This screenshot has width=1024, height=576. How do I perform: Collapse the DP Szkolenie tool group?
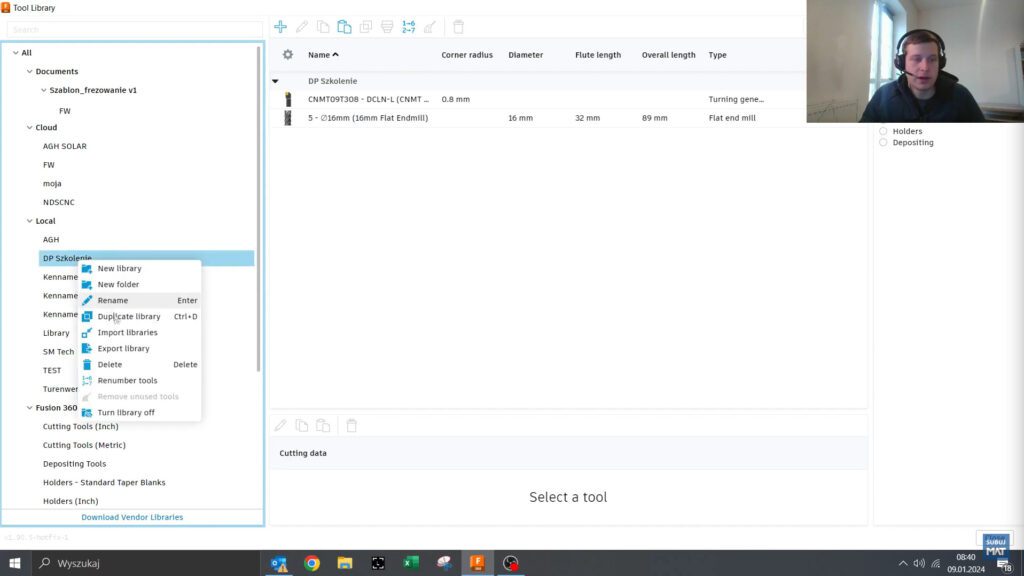[x=276, y=81]
